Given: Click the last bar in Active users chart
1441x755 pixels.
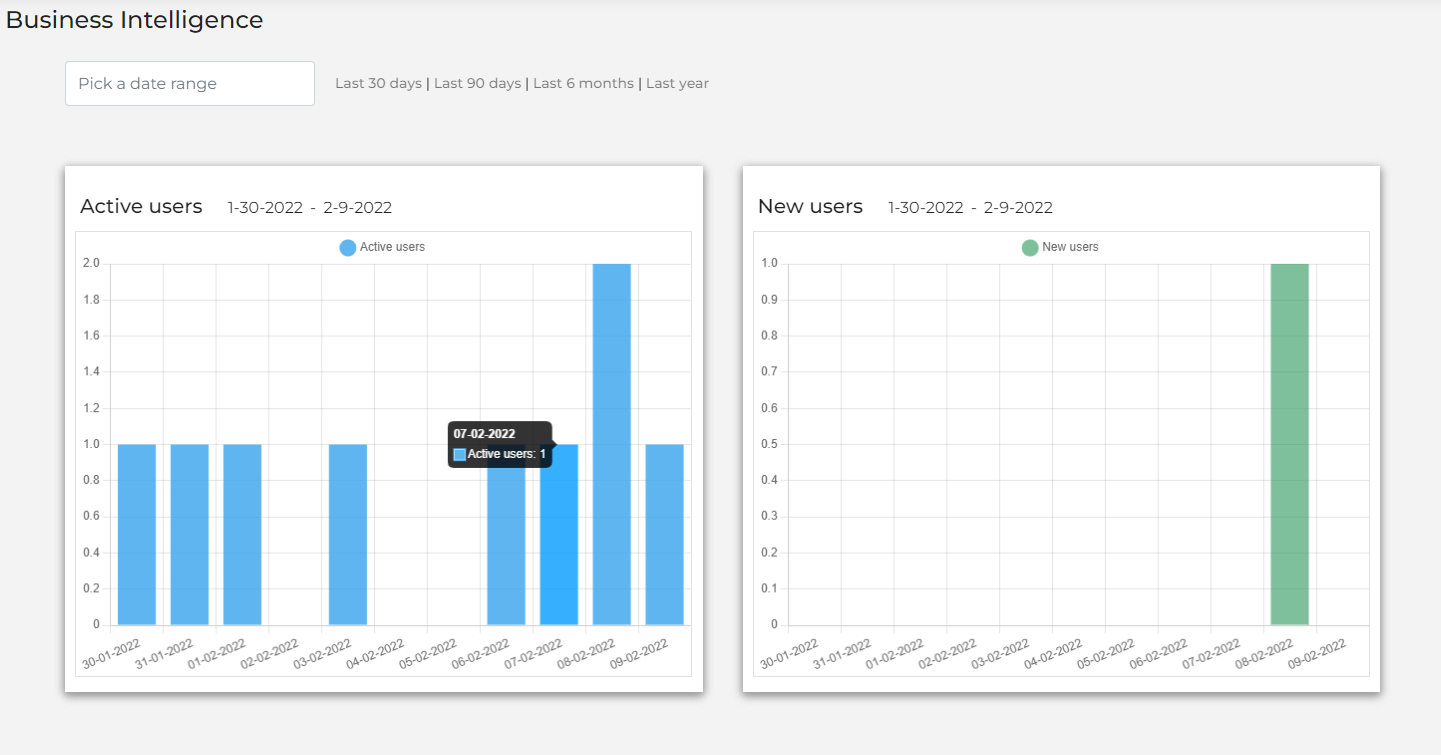Looking at the screenshot, I should pos(664,534).
